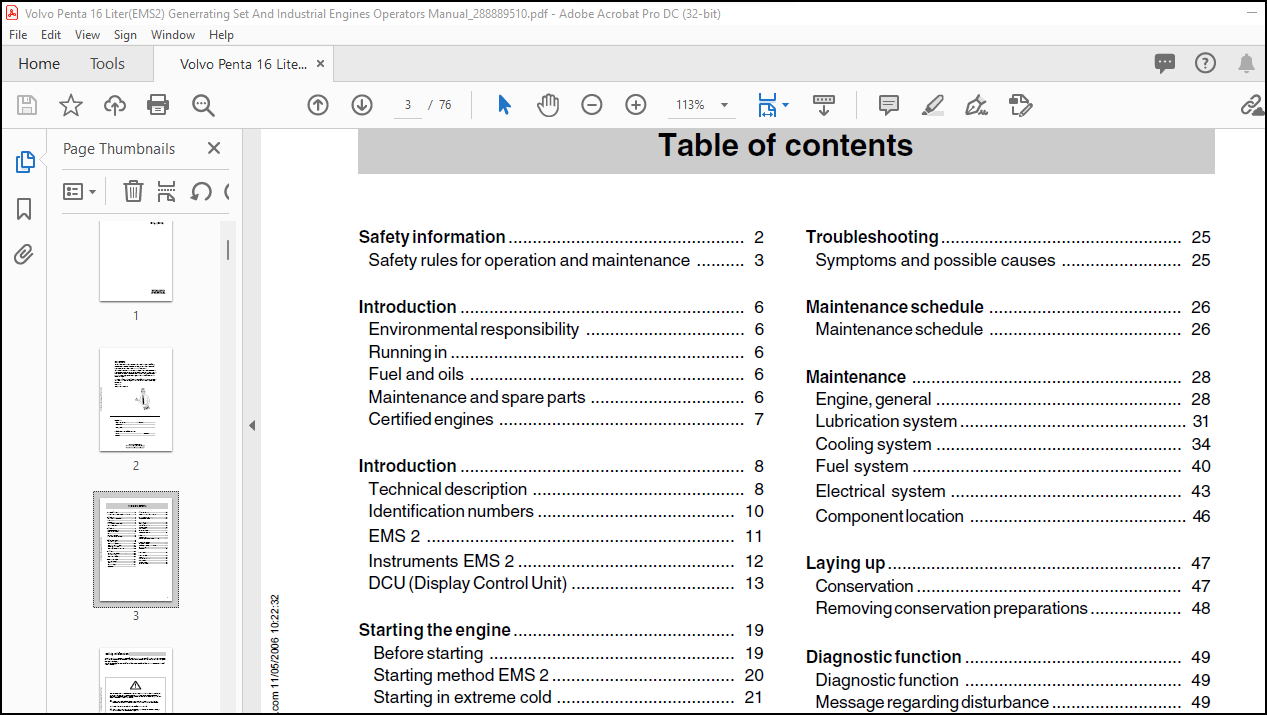Rotate pages counterclockwise in the thumbnails panel
The width and height of the screenshot is (1267, 715).
[x=201, y=191]
